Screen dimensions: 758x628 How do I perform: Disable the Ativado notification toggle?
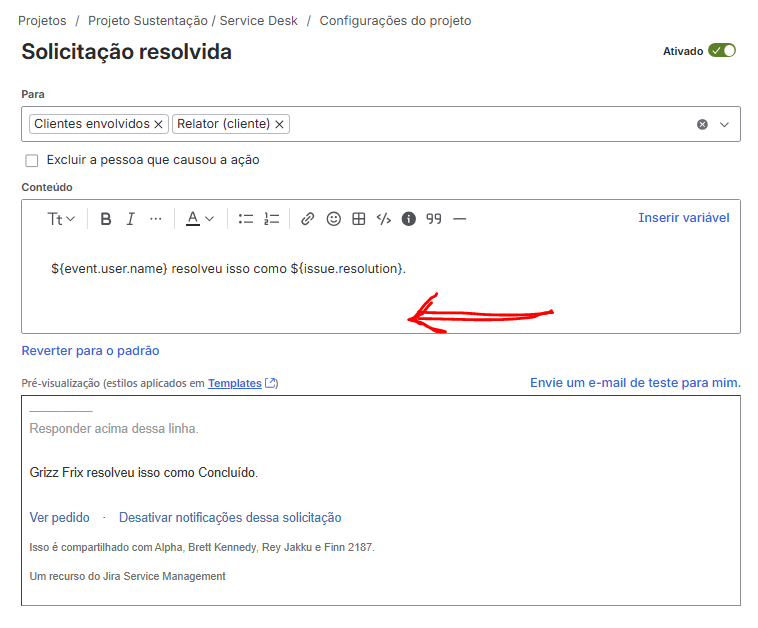[721, 51]
